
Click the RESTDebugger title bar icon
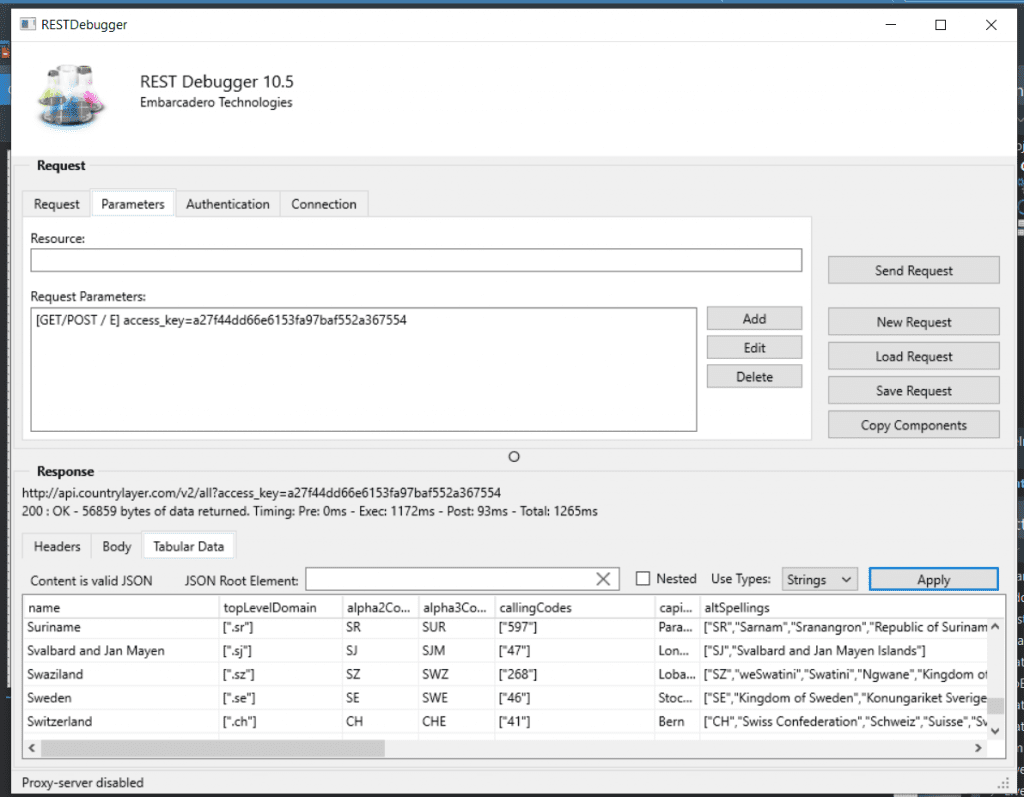click(x=27, y=25)
